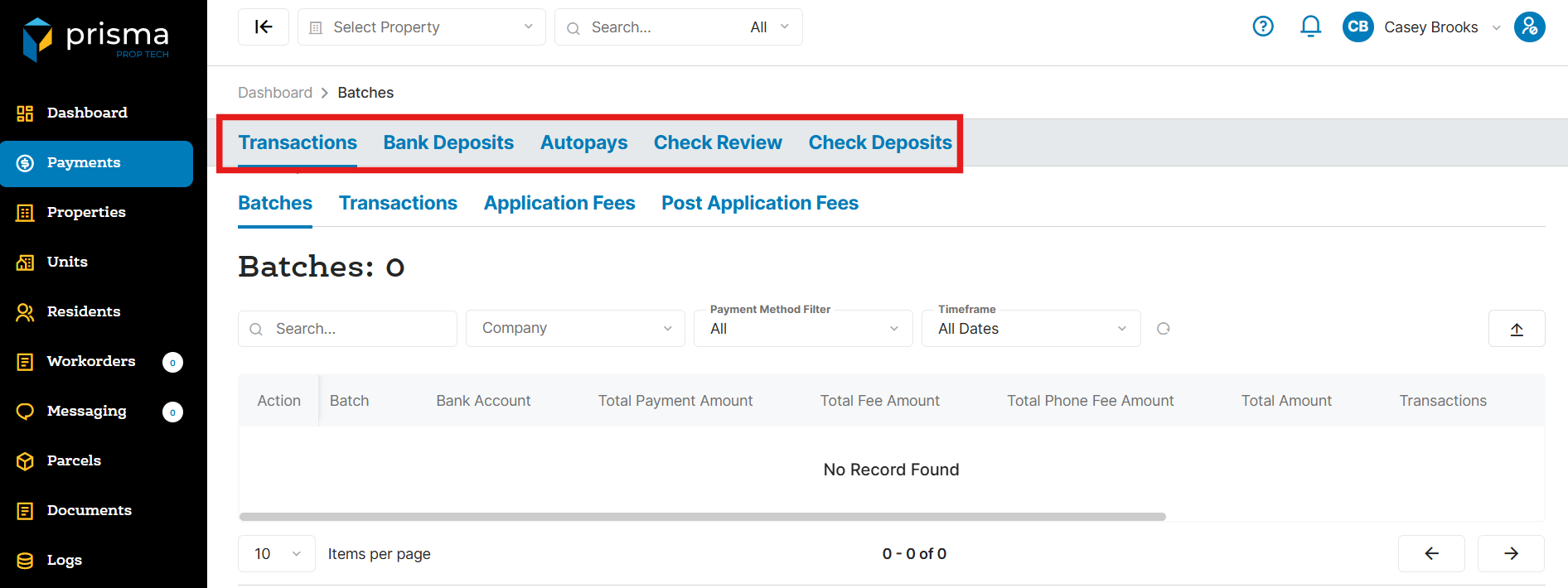Go to next page arrow
Screen dimensions: 1568x588
pyautogui.click(x=1511, y=553)
